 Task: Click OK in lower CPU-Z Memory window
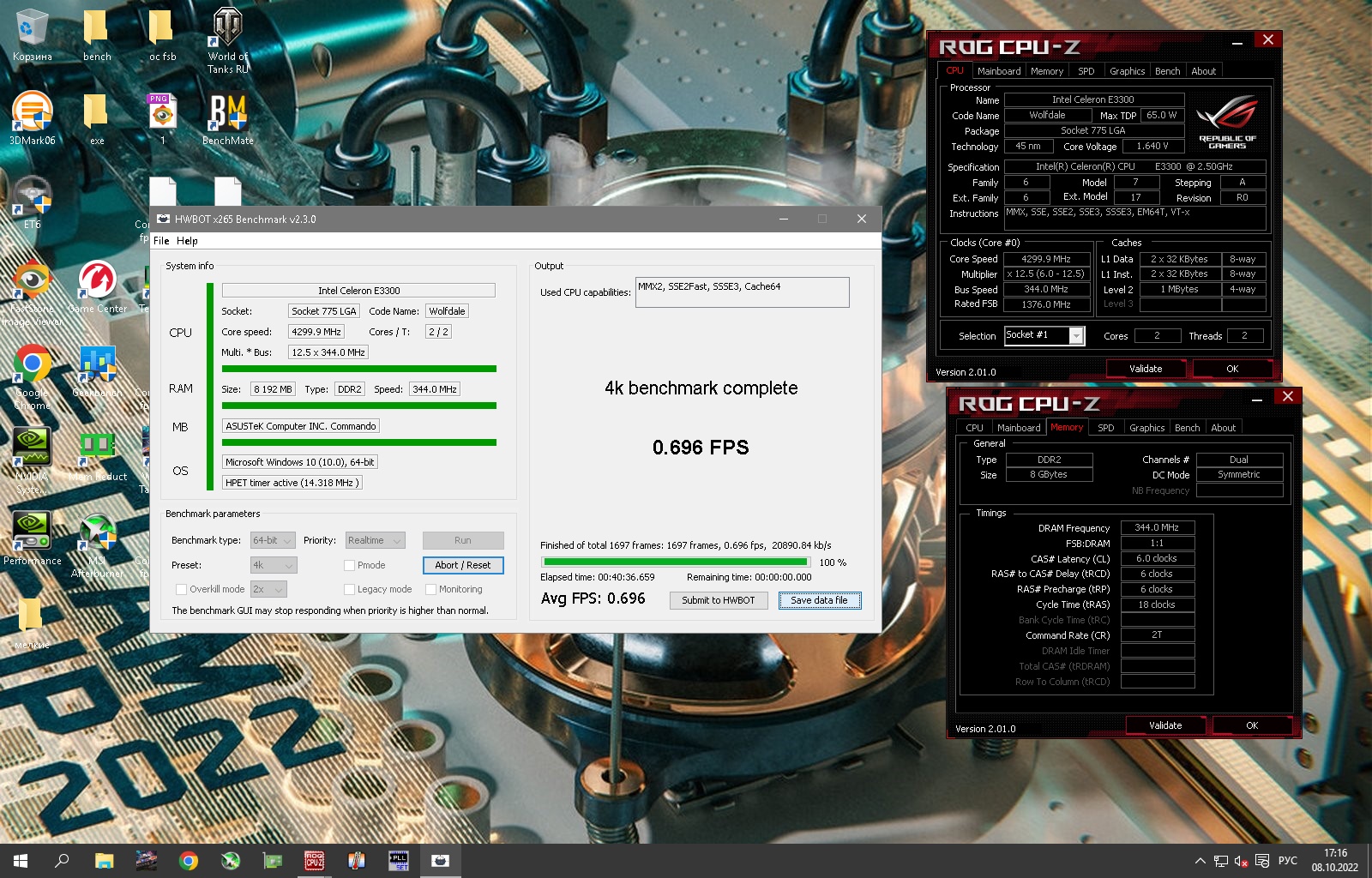point(1252,725)
